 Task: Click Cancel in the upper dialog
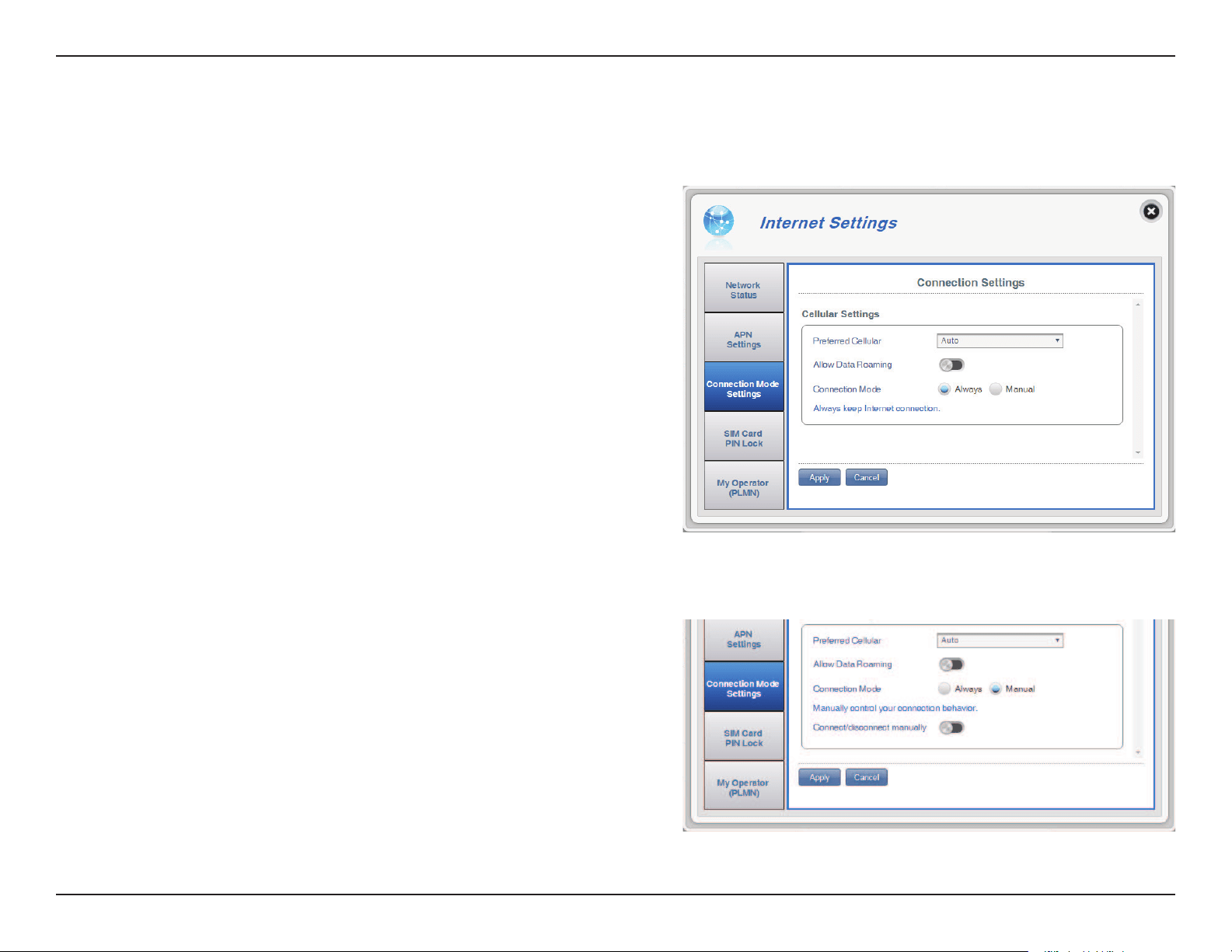(867, 478)
